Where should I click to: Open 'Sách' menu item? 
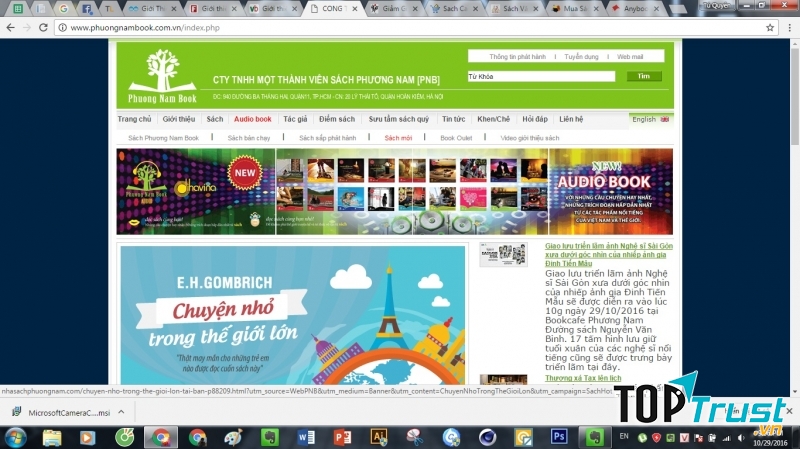pyautogui.click(x=215, y=119)
